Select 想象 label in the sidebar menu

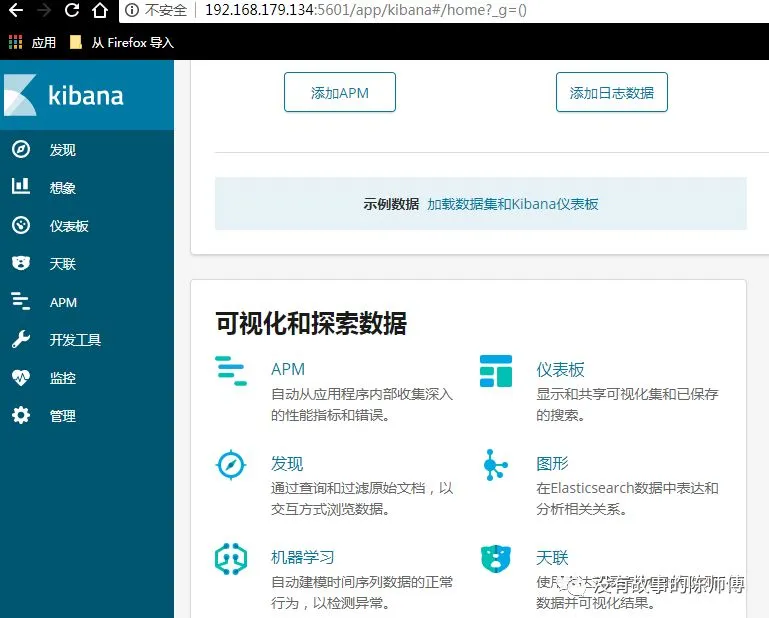(x=63, y=187)
